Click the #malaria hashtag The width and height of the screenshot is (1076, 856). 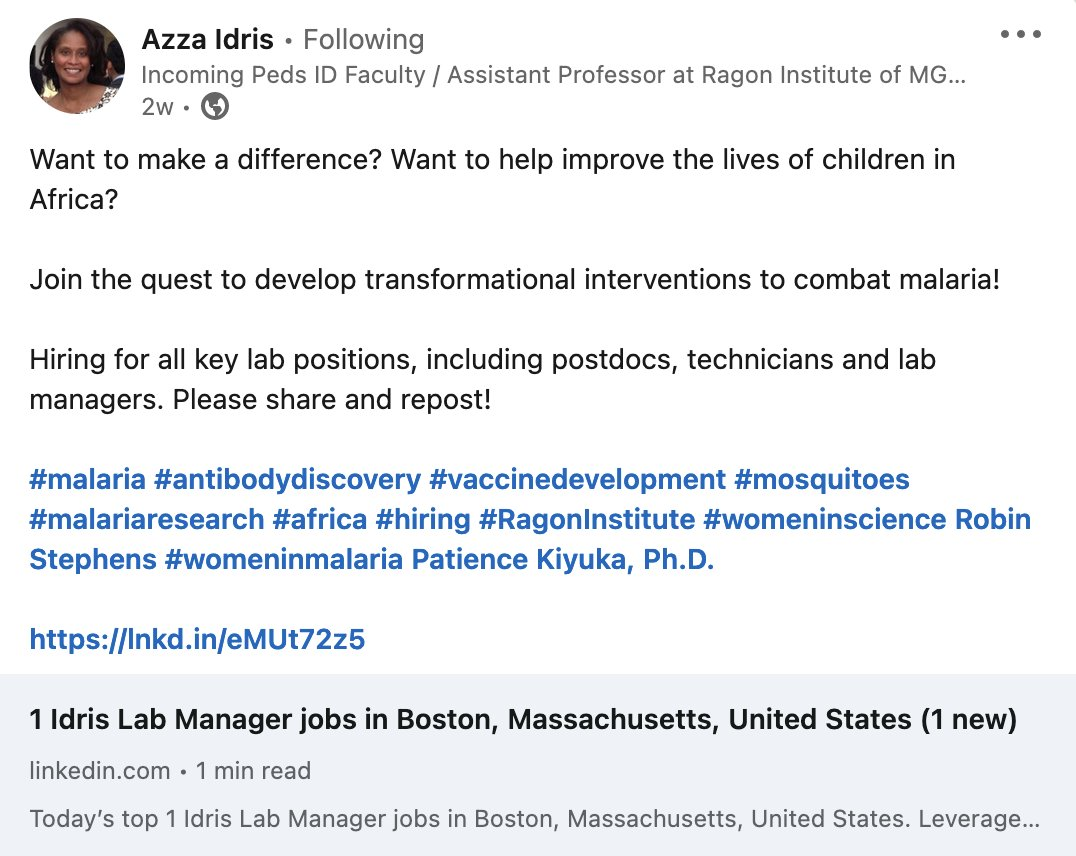tap(88, 480)
